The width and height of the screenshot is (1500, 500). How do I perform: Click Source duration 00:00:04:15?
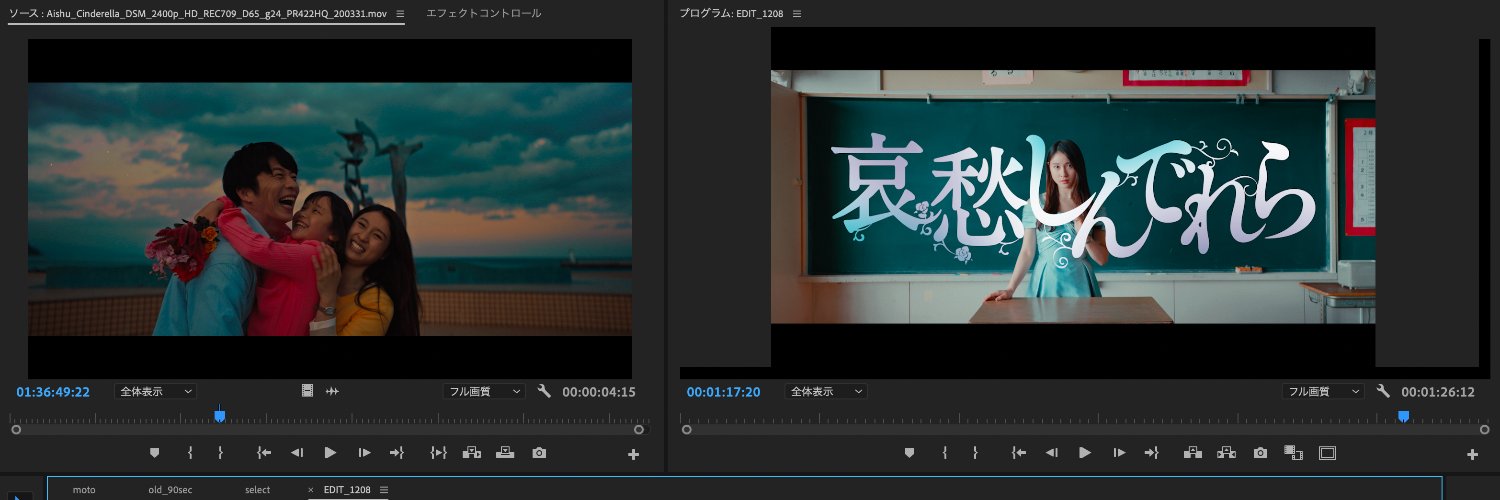(x=599, y=392)
